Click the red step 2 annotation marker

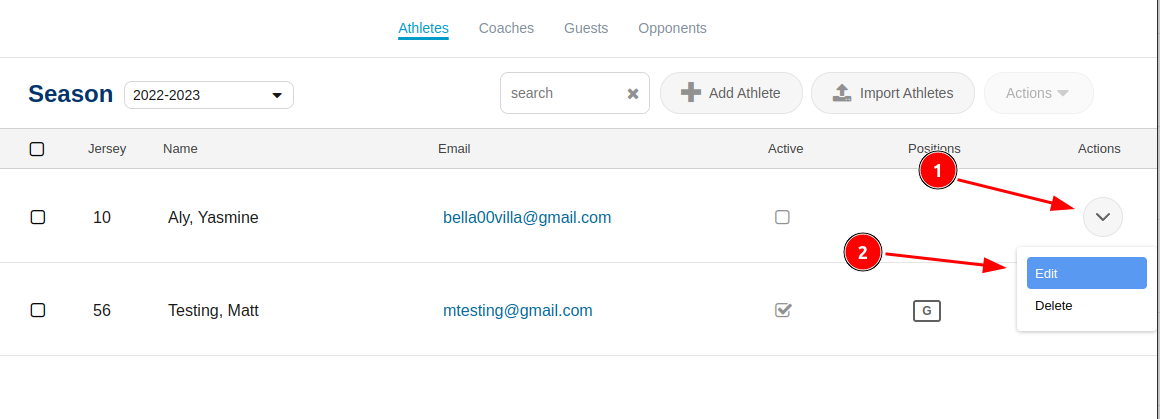(863, 252)
